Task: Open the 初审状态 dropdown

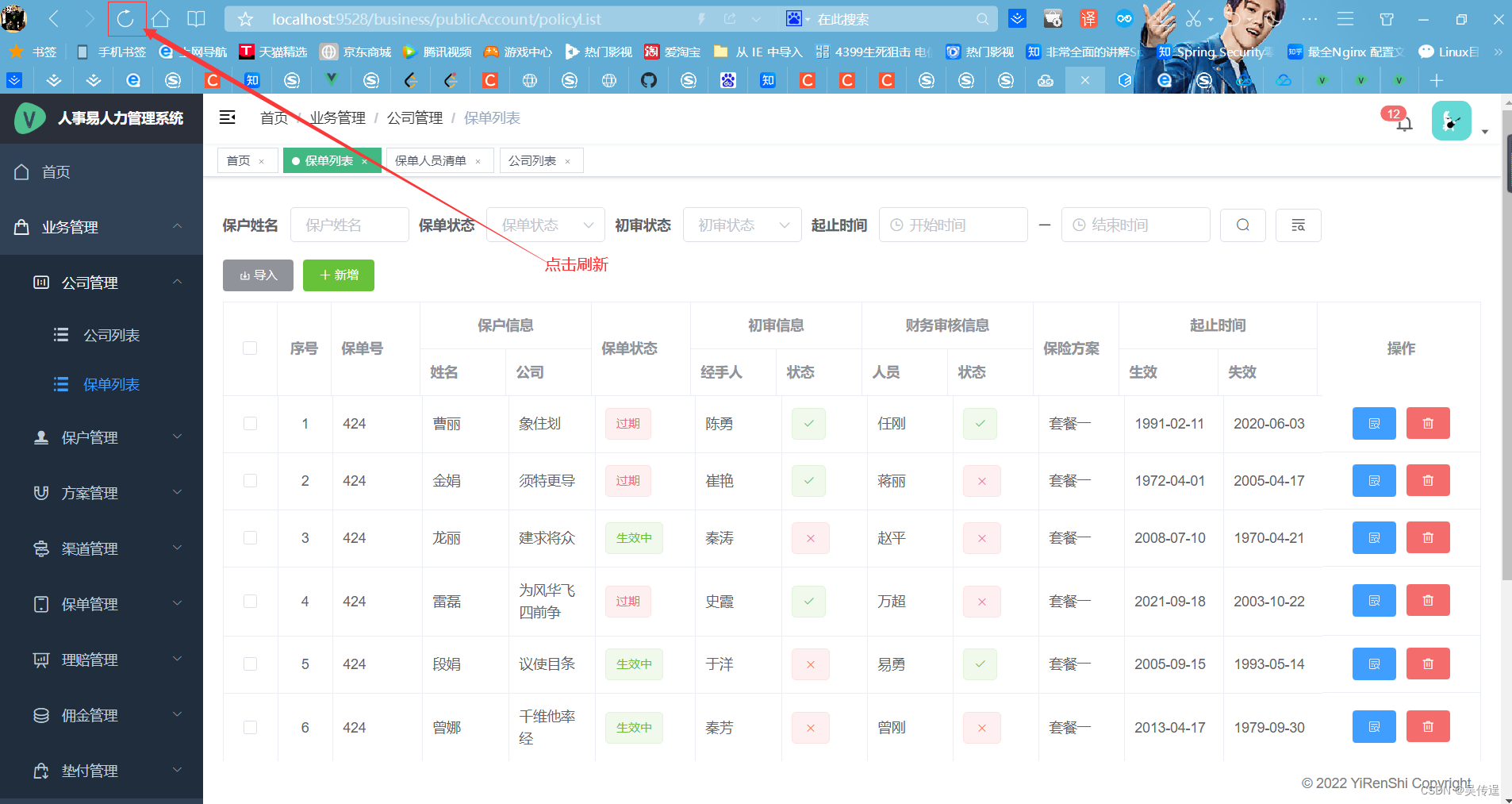Action: point(741,225)
